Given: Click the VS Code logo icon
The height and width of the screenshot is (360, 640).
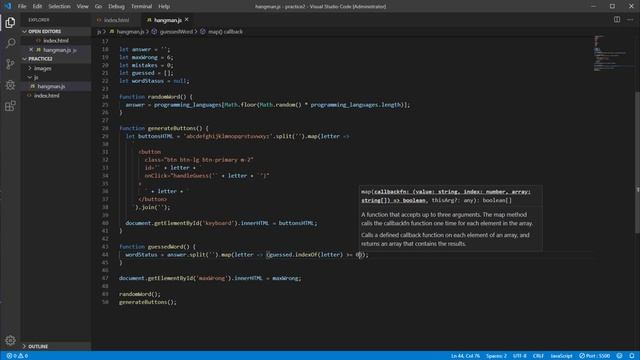Looking at the screenshot, I should pyautogui.click(x=7, y=6).
